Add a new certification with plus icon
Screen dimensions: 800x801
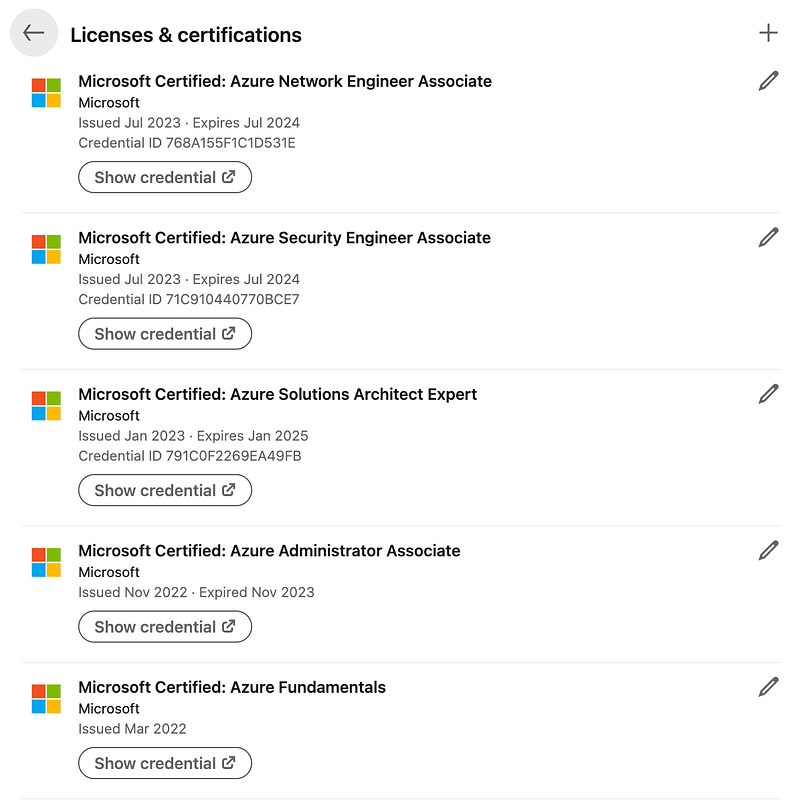click(768, 33)
